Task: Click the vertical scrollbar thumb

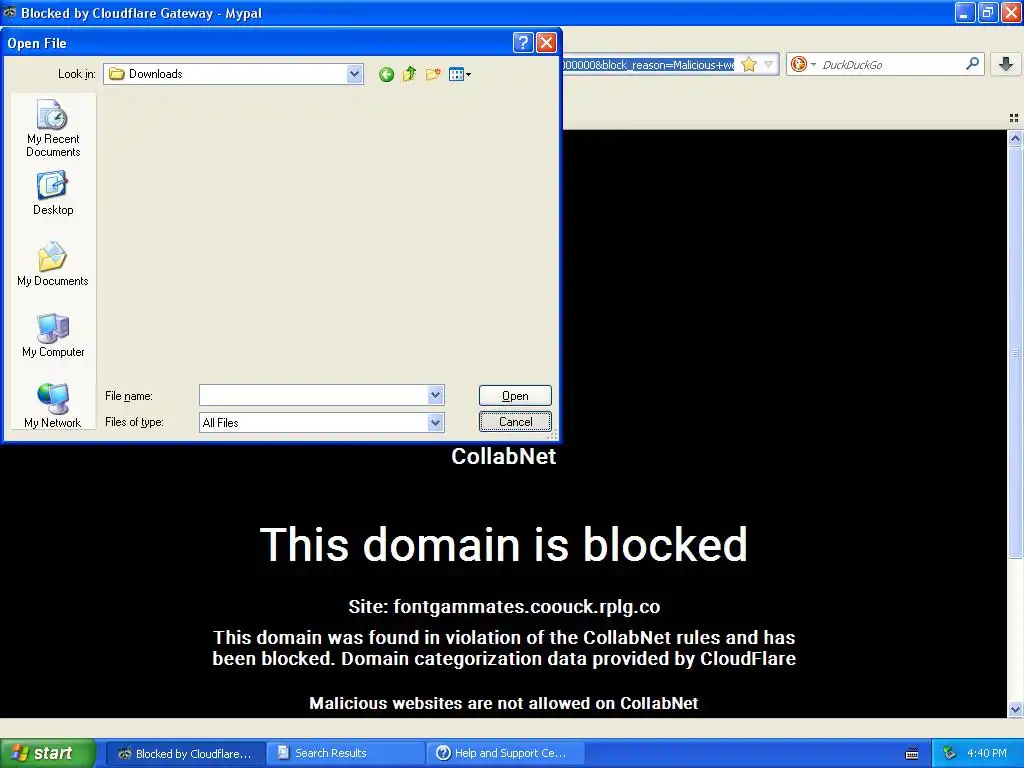Action: click(1015, 351)
